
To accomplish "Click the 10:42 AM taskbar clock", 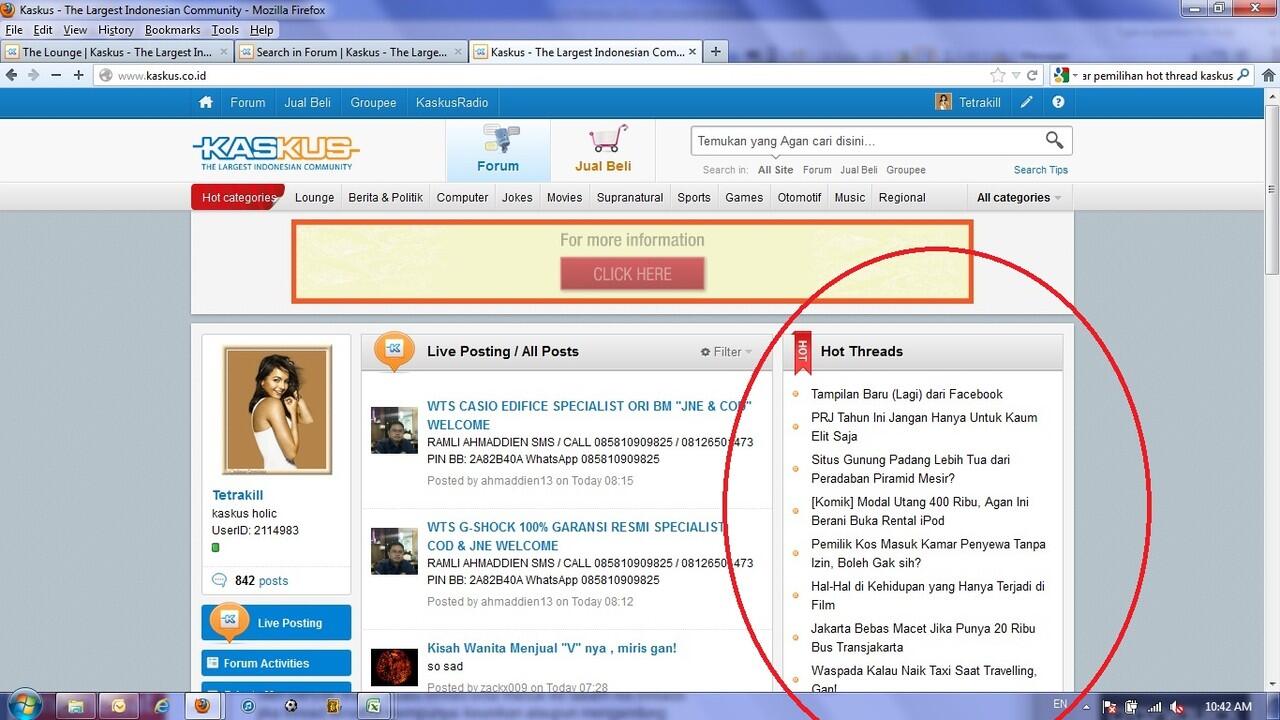I will click(1227, 707).
